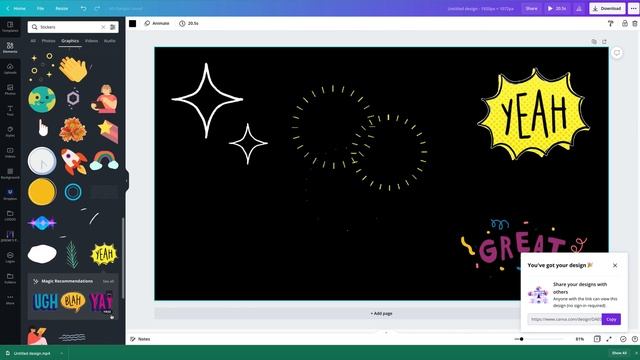Open the 20.5s page timing button
640x360 pixels.
pos(189,24)
